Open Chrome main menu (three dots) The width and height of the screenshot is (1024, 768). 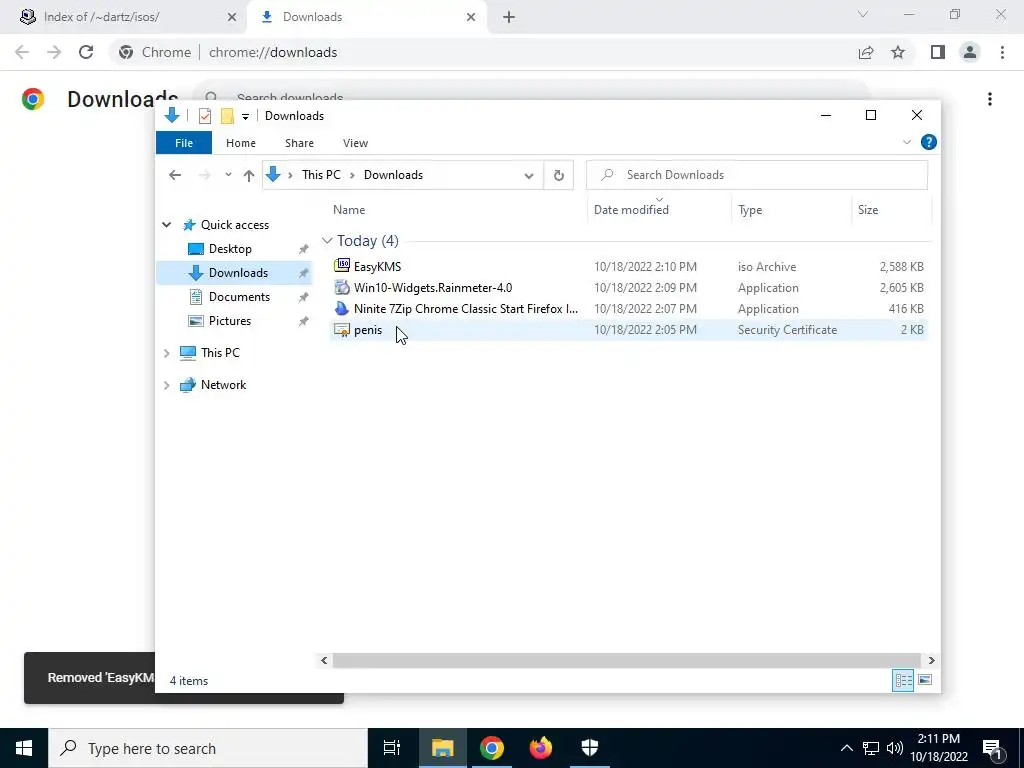(1002, 52)
